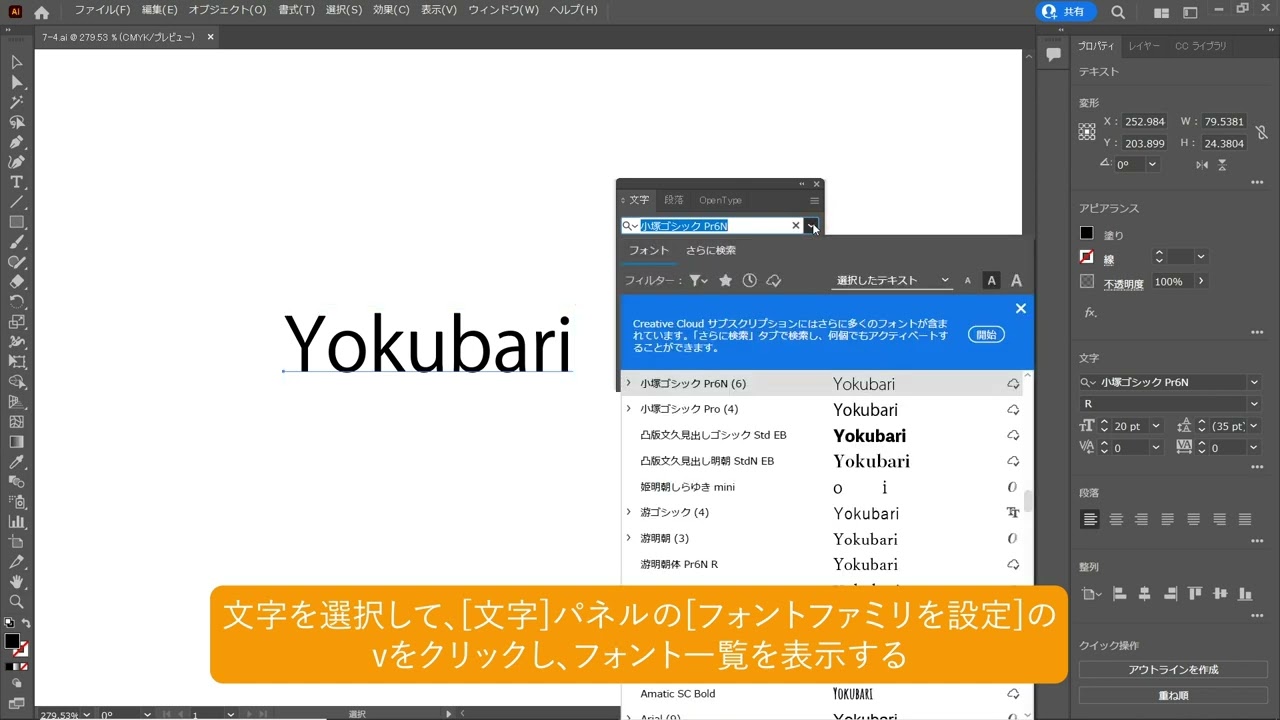Select the Rectangle tool
Image resolution: width=1280 pixels, height=720 pixels.
pos(17,222)
